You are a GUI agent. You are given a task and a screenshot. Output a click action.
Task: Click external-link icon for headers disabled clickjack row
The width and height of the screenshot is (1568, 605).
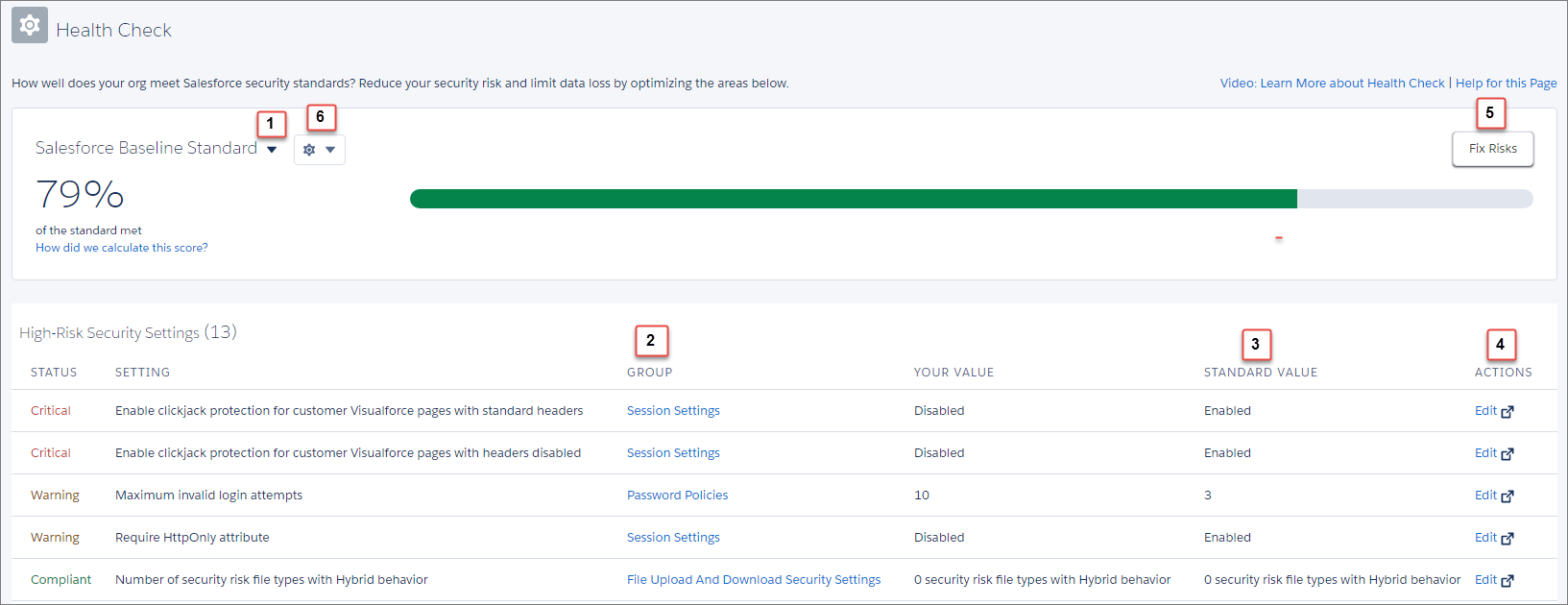point(1508,454)
